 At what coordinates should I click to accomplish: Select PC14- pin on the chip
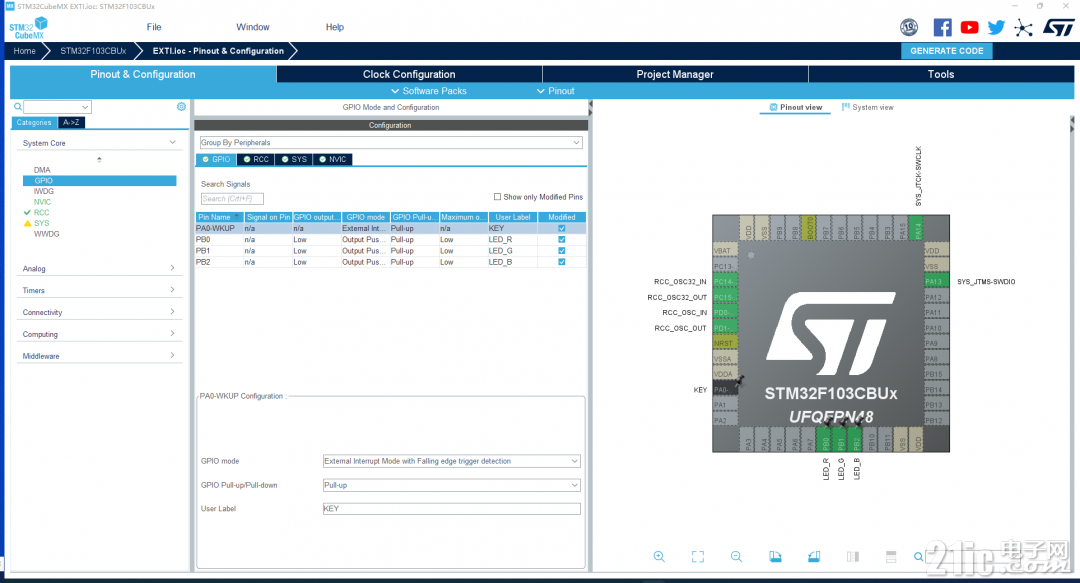click(x=725, y=282)
